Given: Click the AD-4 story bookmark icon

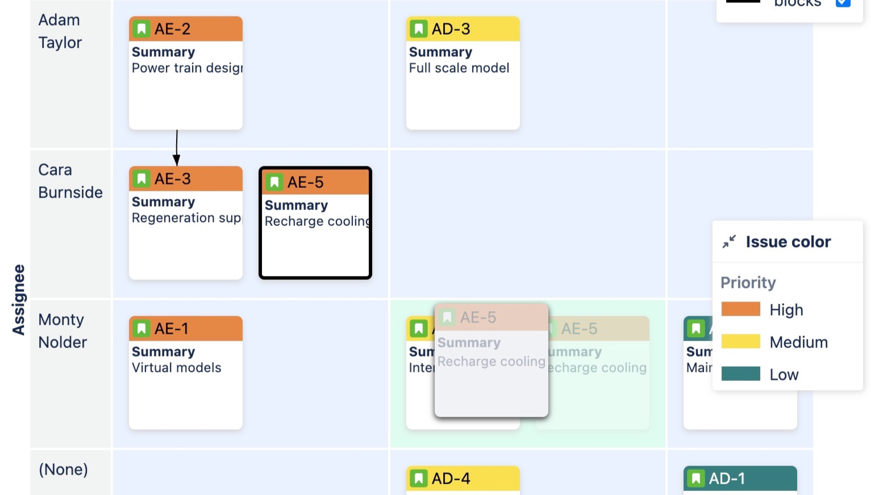Looking at the screenshot, I should 419,479.
